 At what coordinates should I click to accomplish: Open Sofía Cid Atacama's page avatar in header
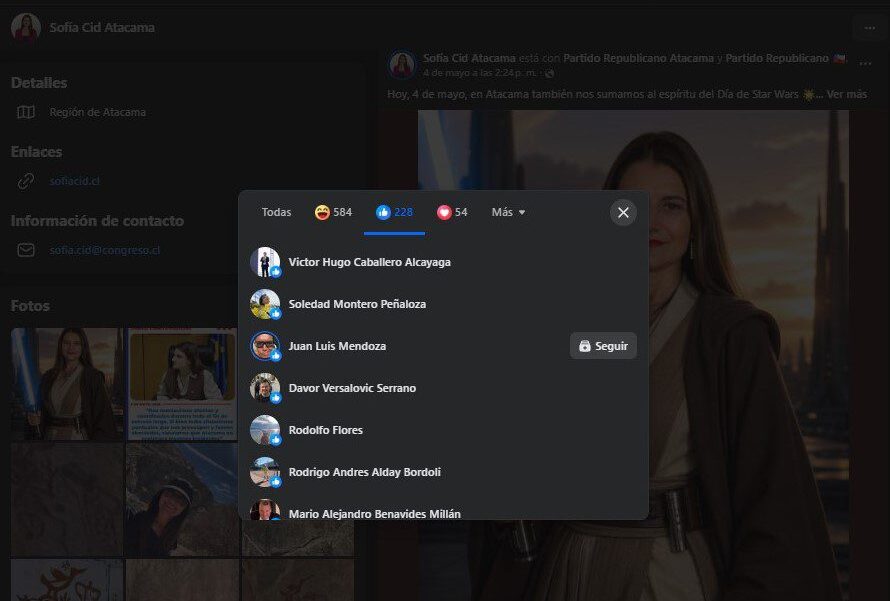[x=26, y=27]
